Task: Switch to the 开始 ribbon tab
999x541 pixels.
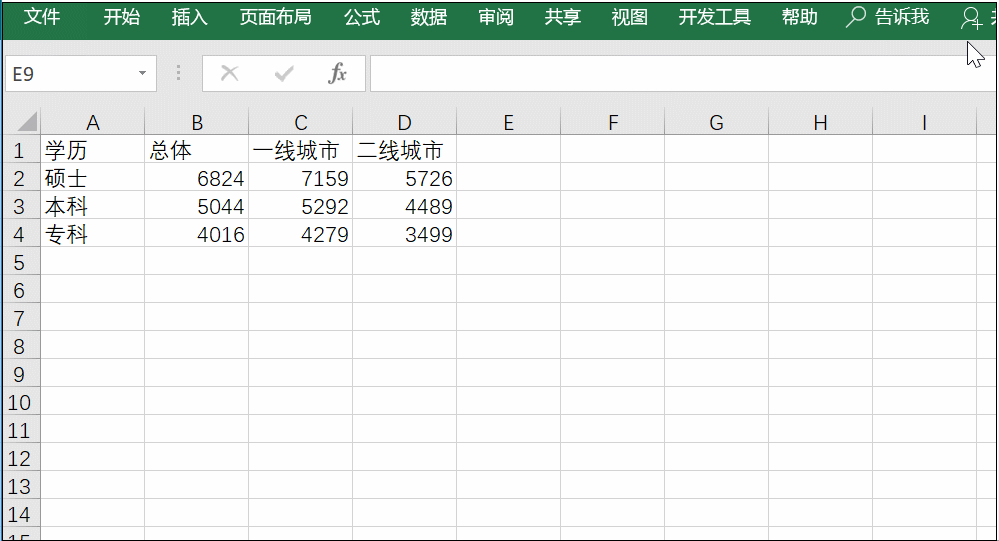Action: pos(122,17)
